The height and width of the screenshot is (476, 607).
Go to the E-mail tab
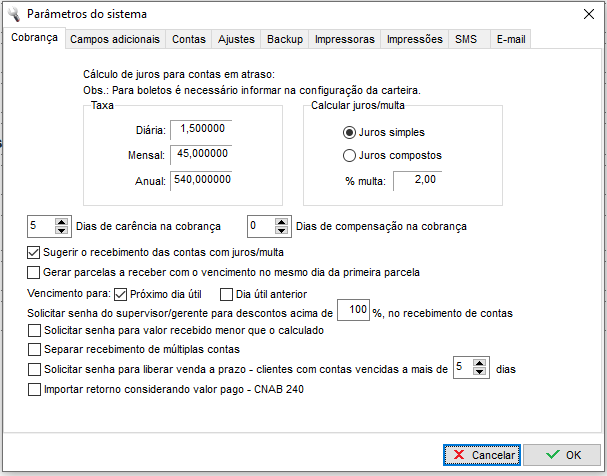512,39
